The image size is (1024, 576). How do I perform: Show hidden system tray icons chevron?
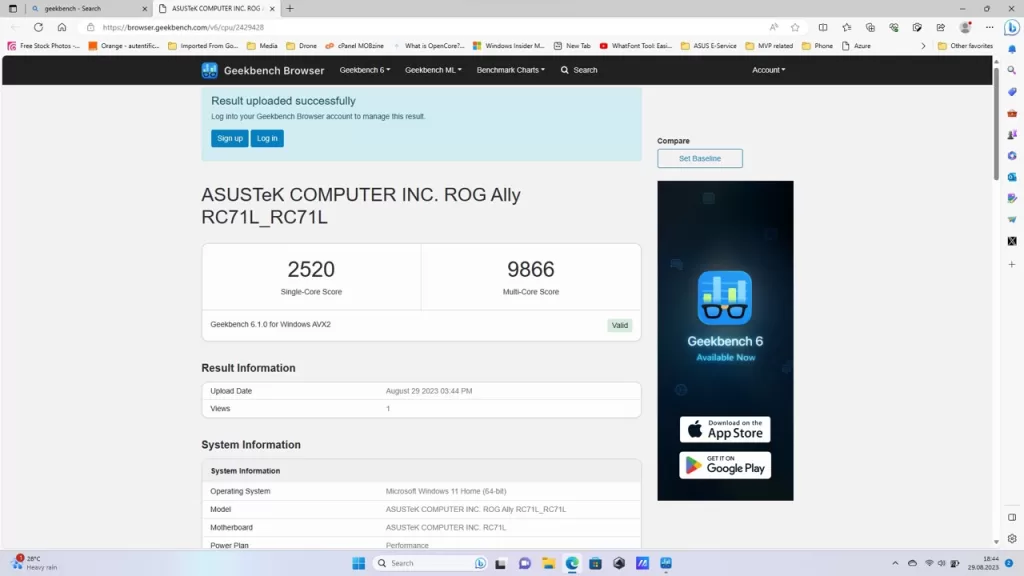tap(895, 563)
